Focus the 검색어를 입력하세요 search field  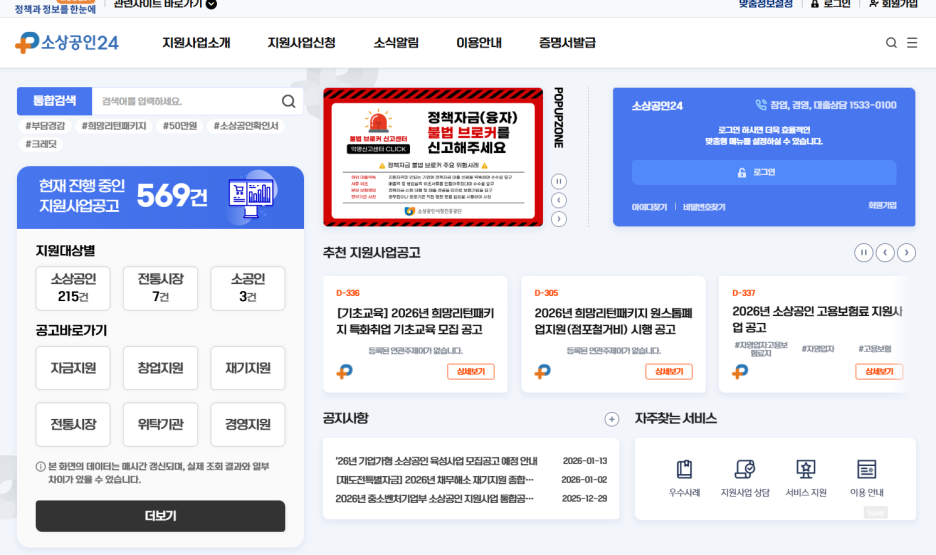pyautogui.click(x=186, y=101)
